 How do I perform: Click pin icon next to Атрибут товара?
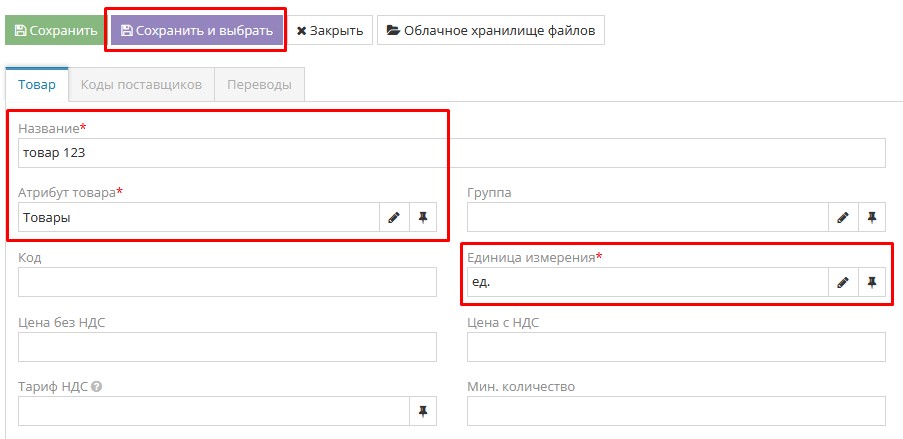(x=423, y=218)
